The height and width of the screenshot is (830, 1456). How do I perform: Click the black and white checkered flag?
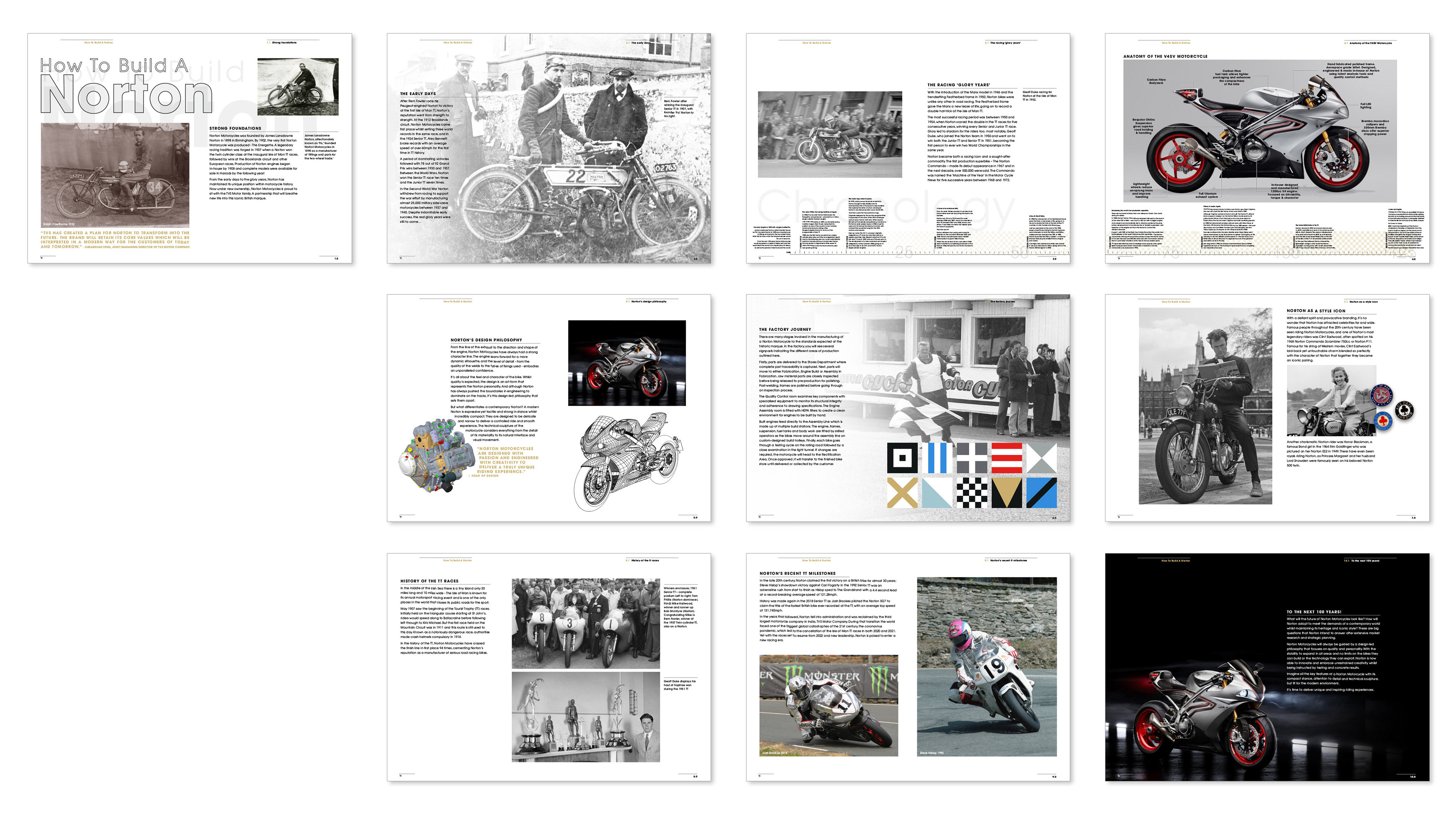tap(972, 492)
